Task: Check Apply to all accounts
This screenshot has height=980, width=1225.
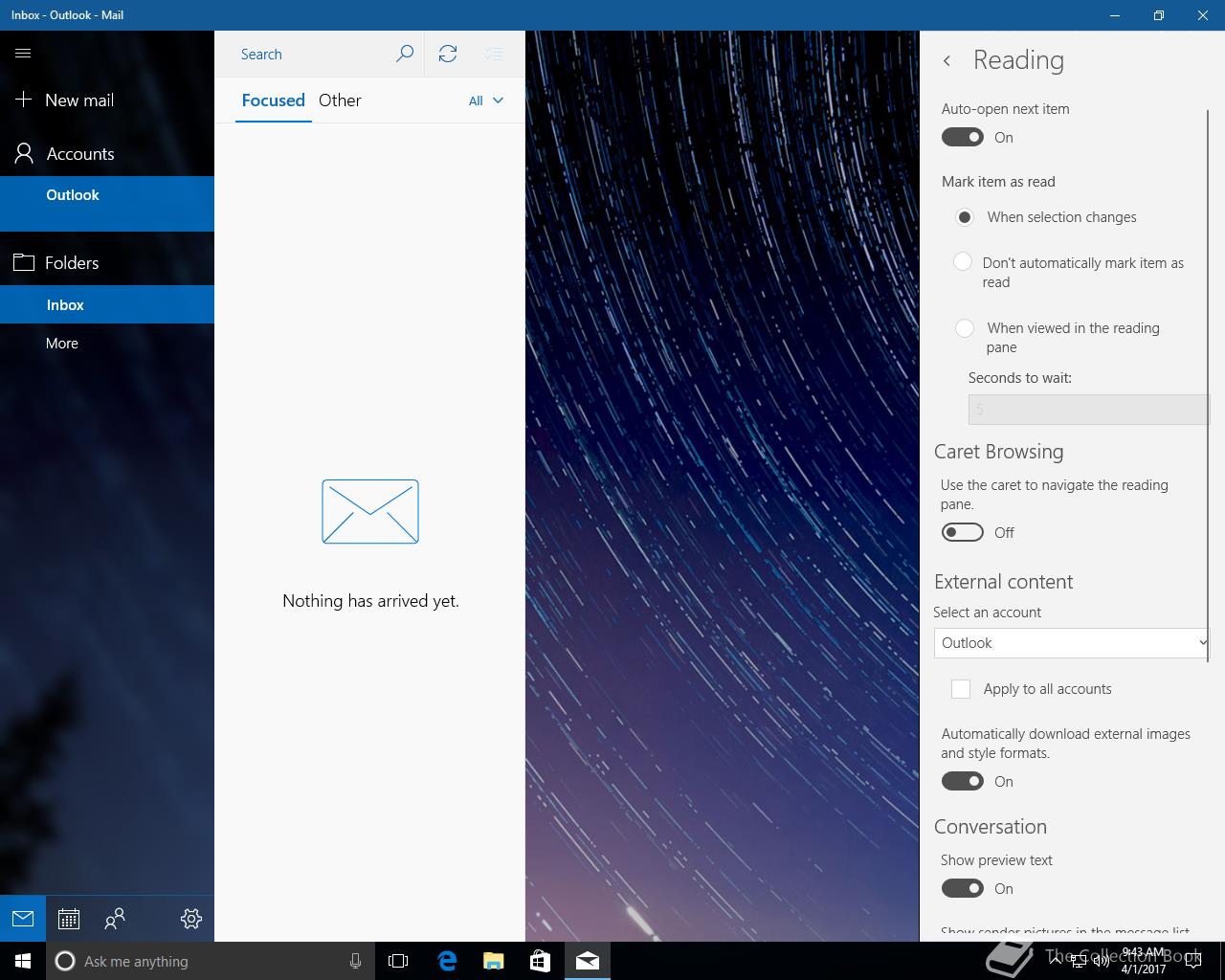Action: (961, 689)
